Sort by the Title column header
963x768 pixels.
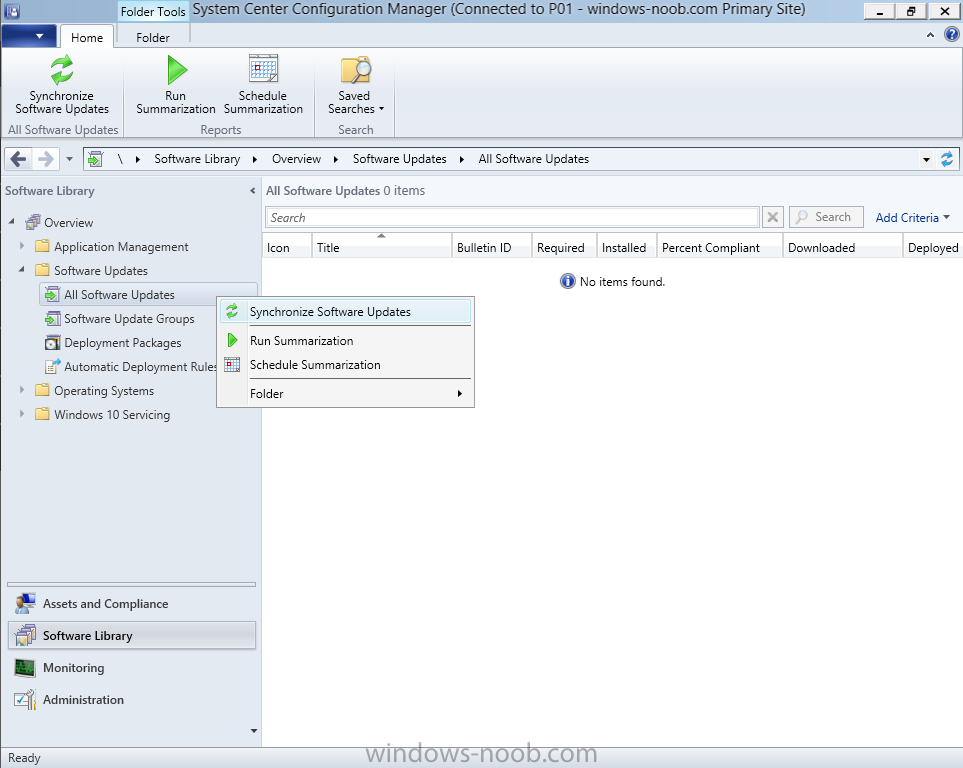pos(381,247)
